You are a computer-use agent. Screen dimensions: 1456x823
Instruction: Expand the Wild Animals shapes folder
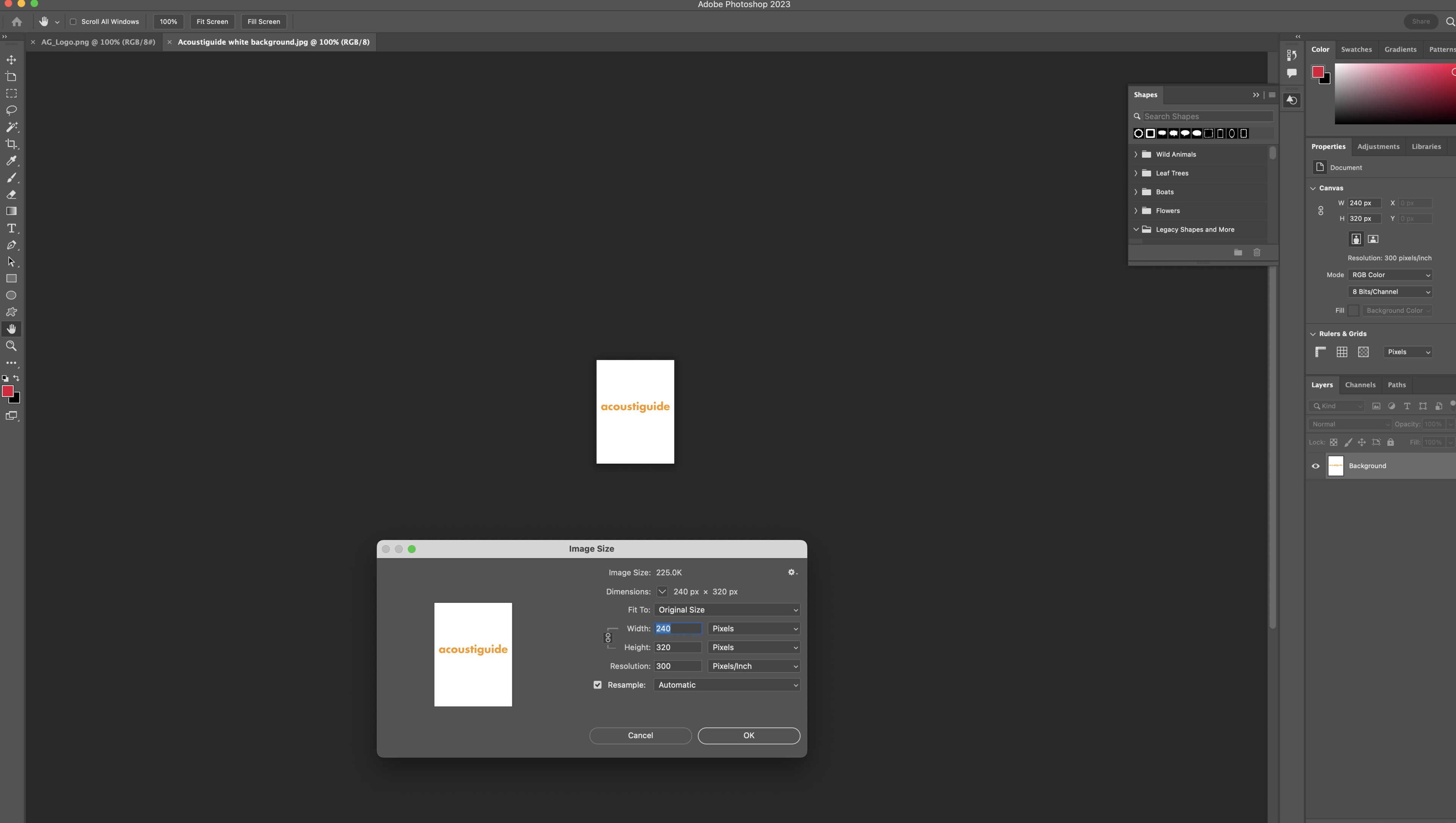click(1136, 154)
